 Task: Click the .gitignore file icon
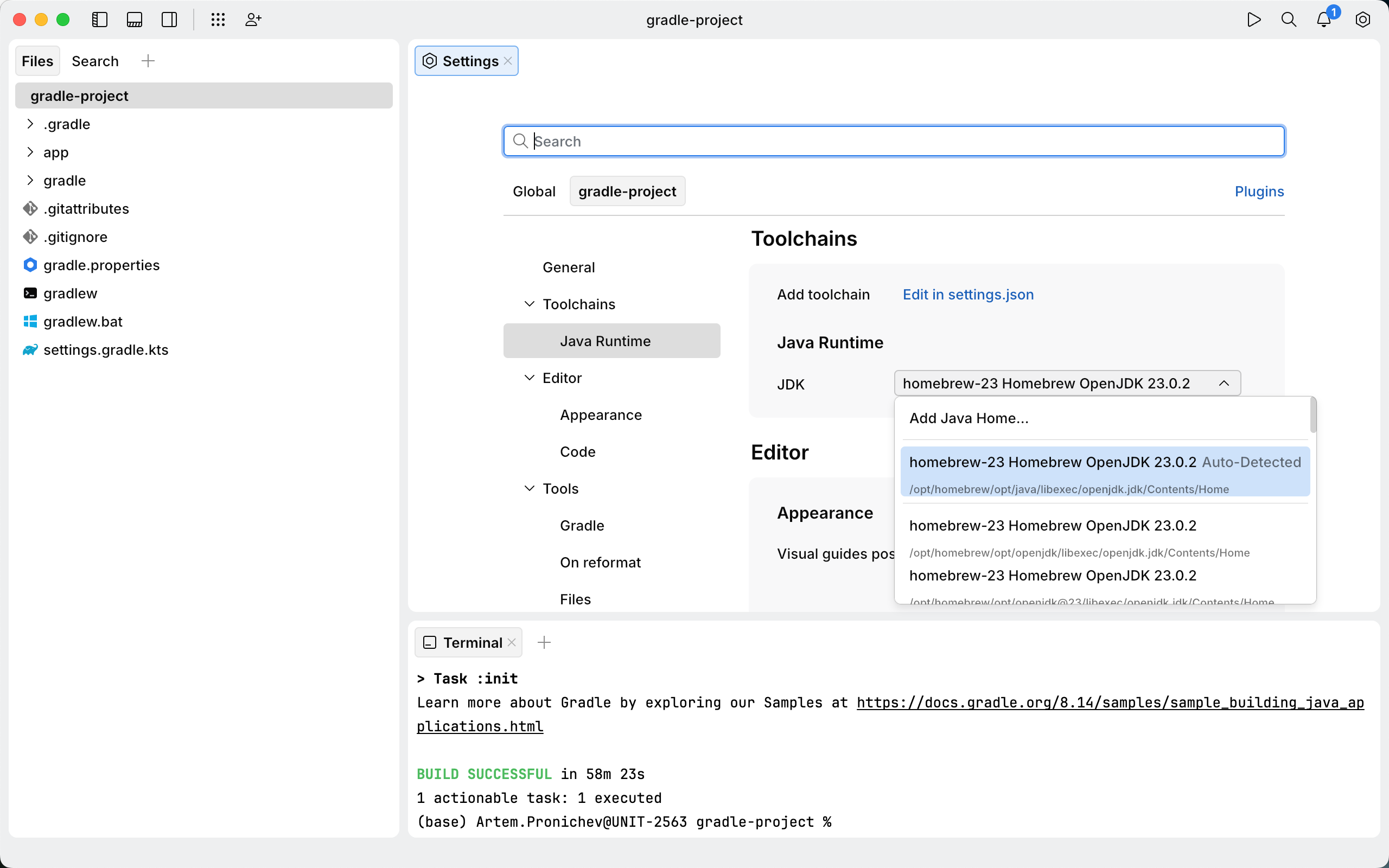click(x=30, y=237)
